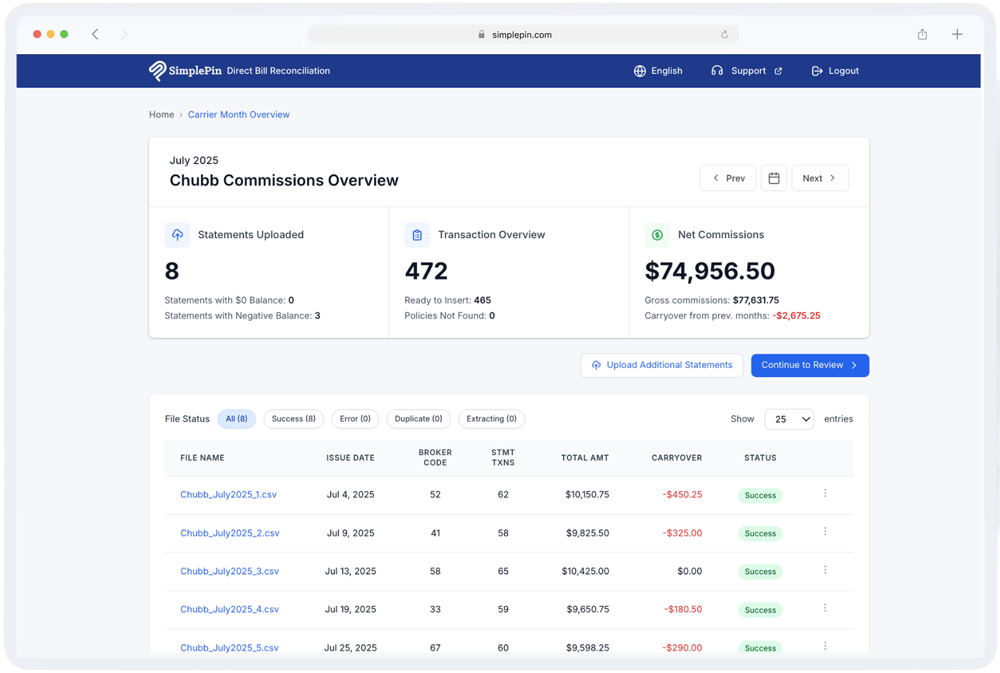The width and height of the screenshot is (1000, 673).
Task: Click Net Commissions total $74,956.50
Action: 709,271
